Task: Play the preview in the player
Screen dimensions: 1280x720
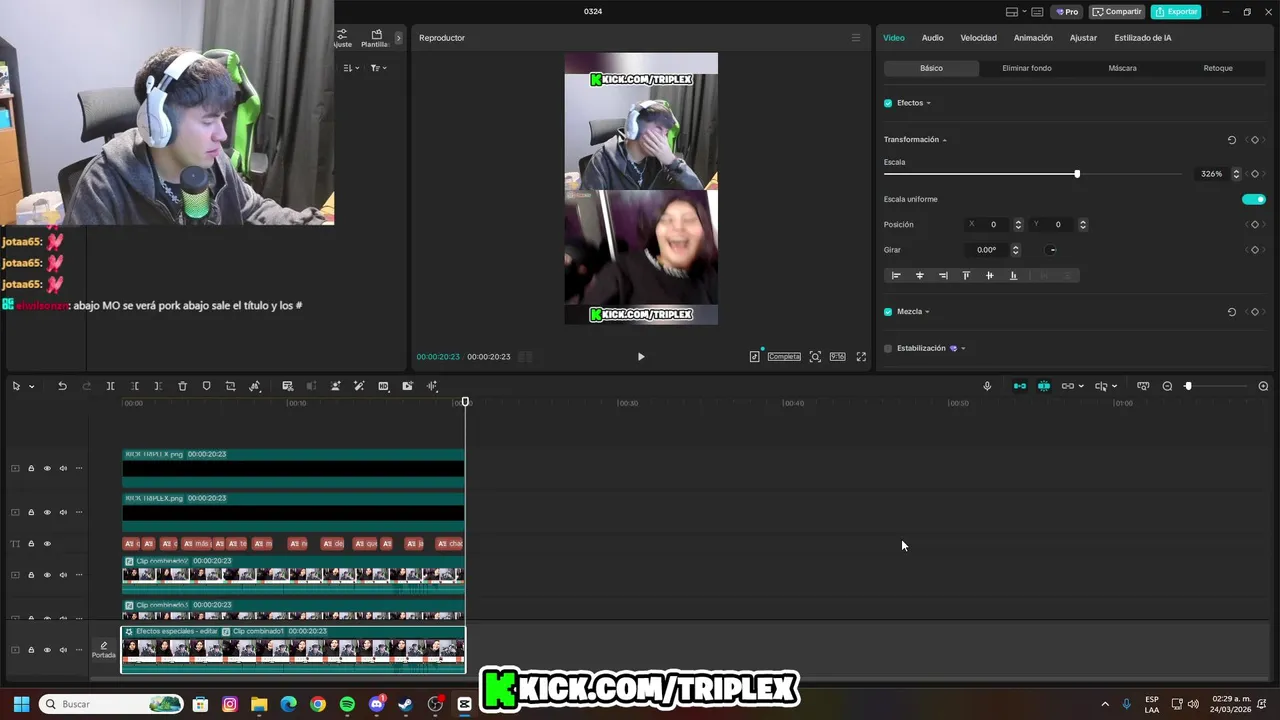Action: 641,357
